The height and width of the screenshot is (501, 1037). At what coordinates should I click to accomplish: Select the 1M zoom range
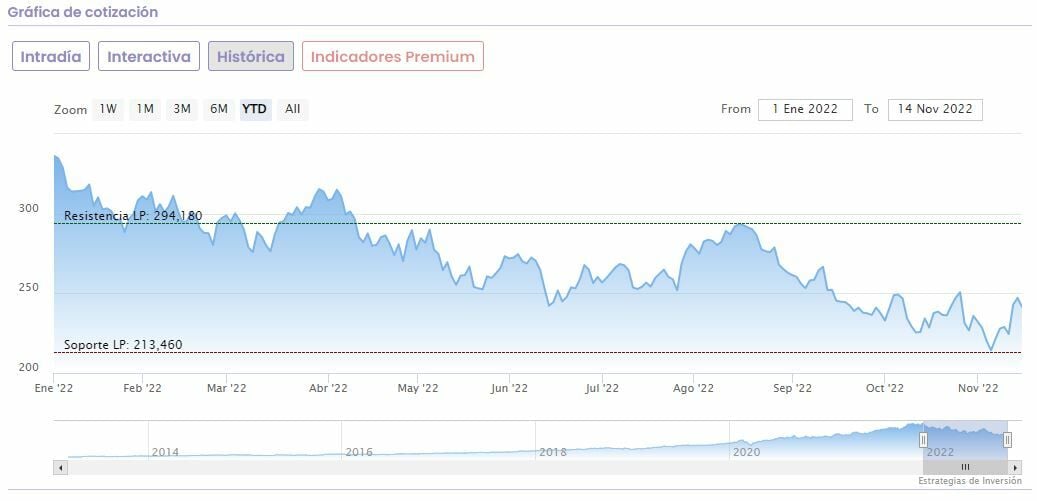coord(145,109)
